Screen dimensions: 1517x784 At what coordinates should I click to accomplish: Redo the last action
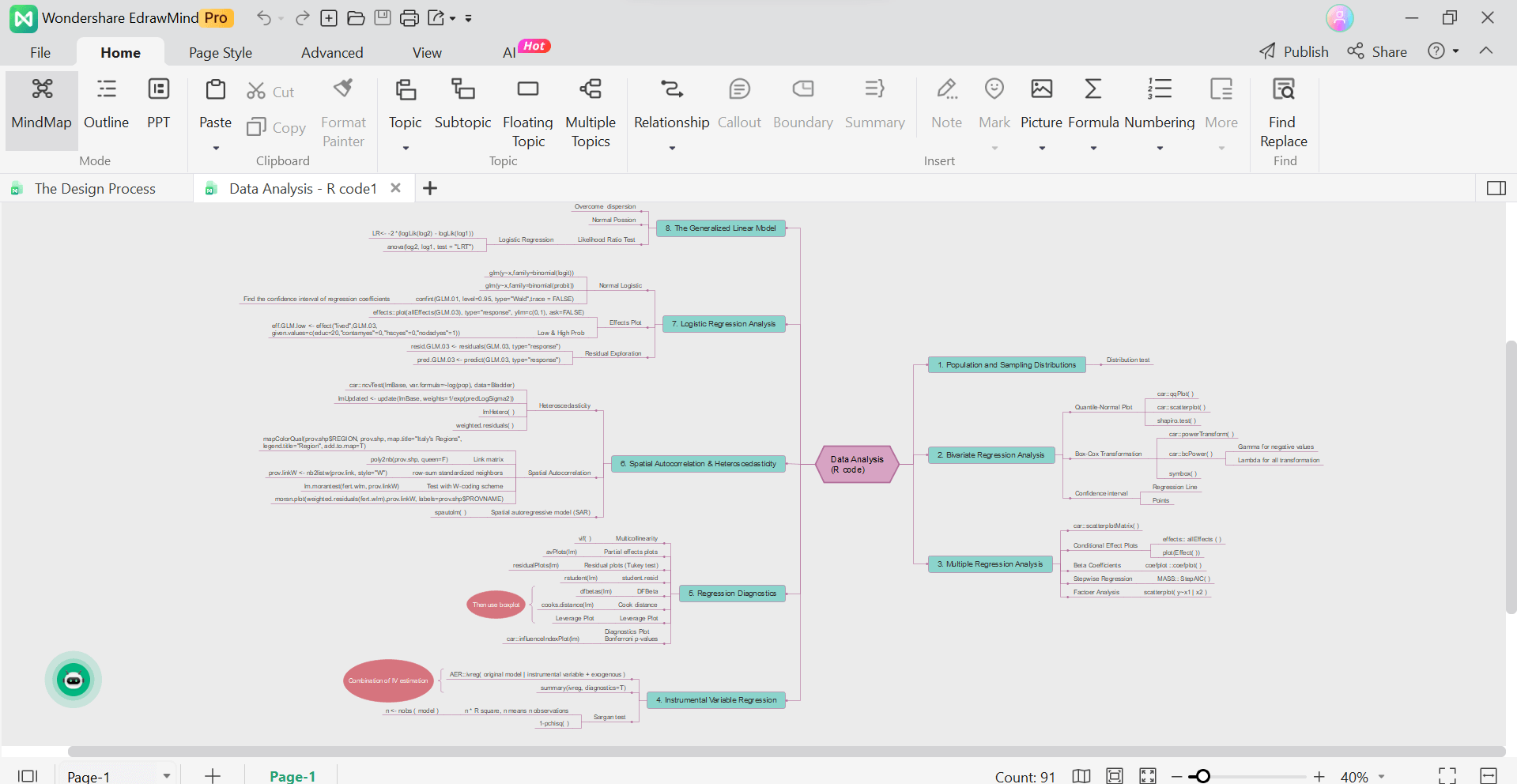pyautogui.click(x=302, y=17)
